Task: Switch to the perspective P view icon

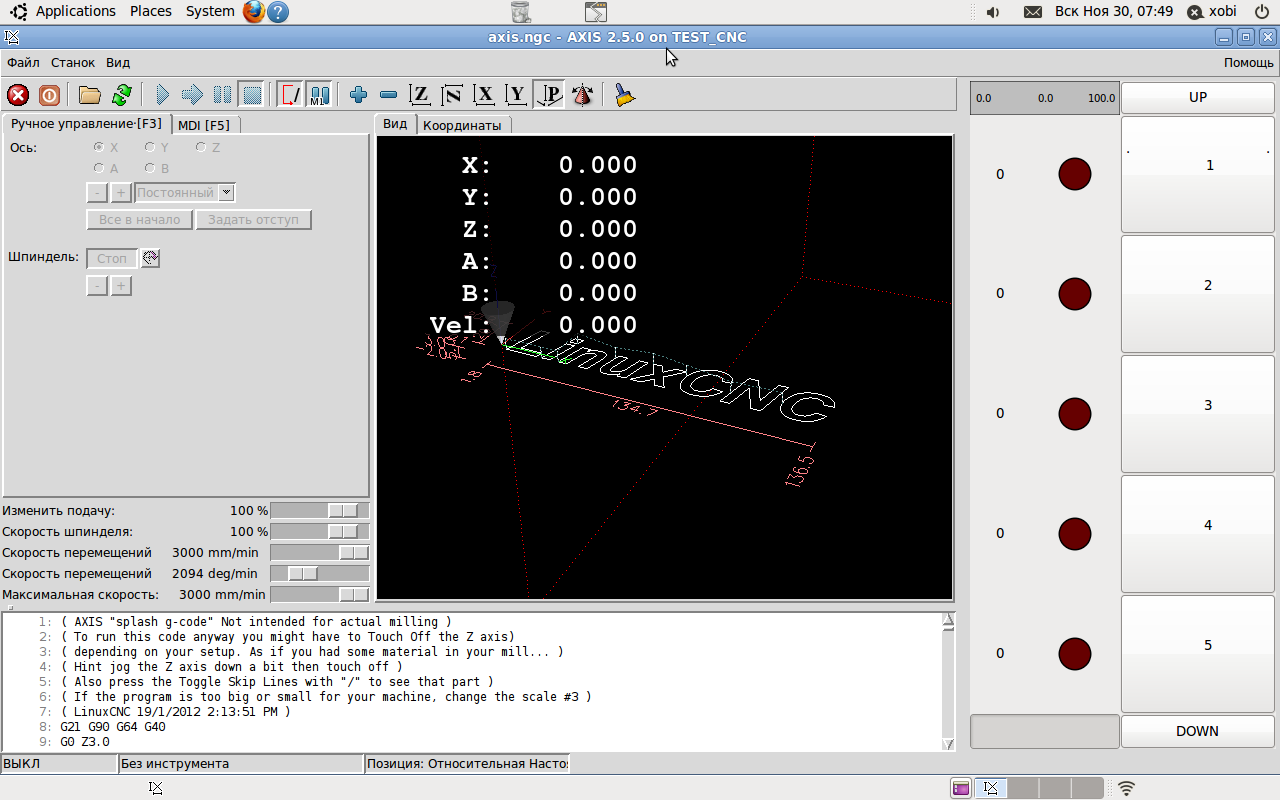Action: [549, 95]
